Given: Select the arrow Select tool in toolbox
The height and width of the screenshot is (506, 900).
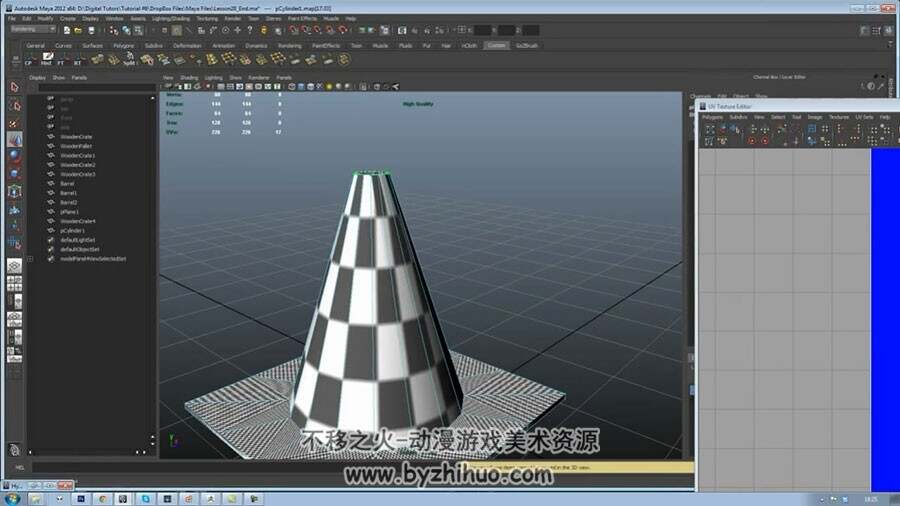Looking at the screenshot, I should click(x=14, y=87).
